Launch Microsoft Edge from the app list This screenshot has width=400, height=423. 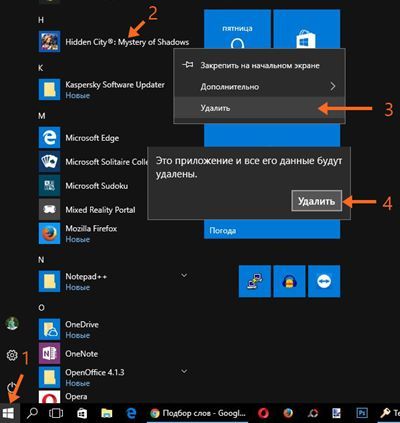point(49,137)
